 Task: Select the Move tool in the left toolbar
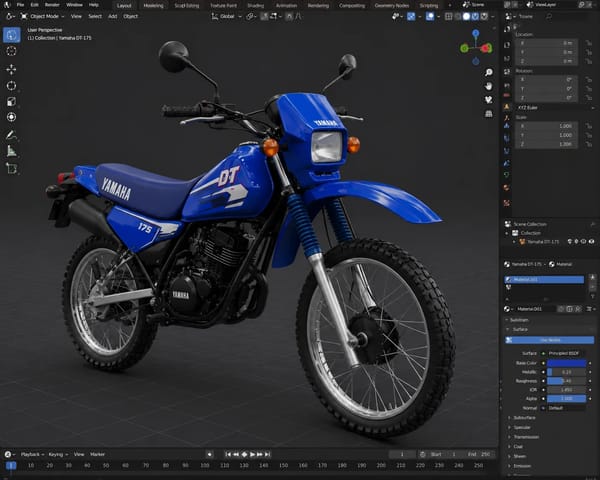click(11, 69)
